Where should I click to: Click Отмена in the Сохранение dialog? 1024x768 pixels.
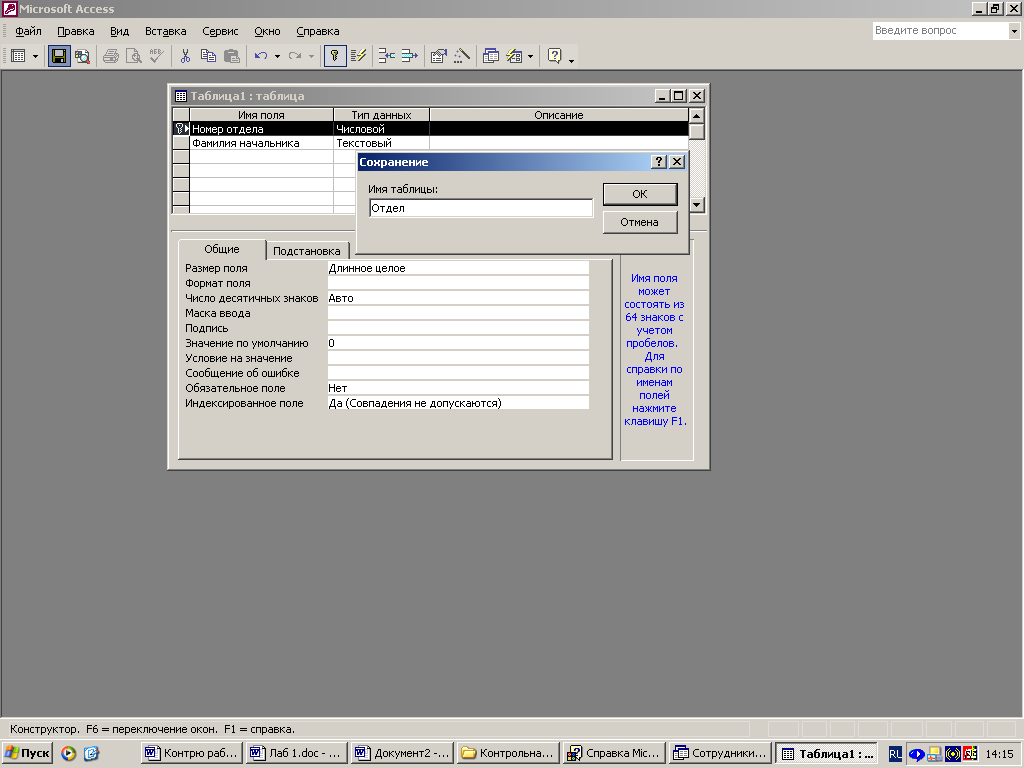pyautogui.click(x=640, y=222)
